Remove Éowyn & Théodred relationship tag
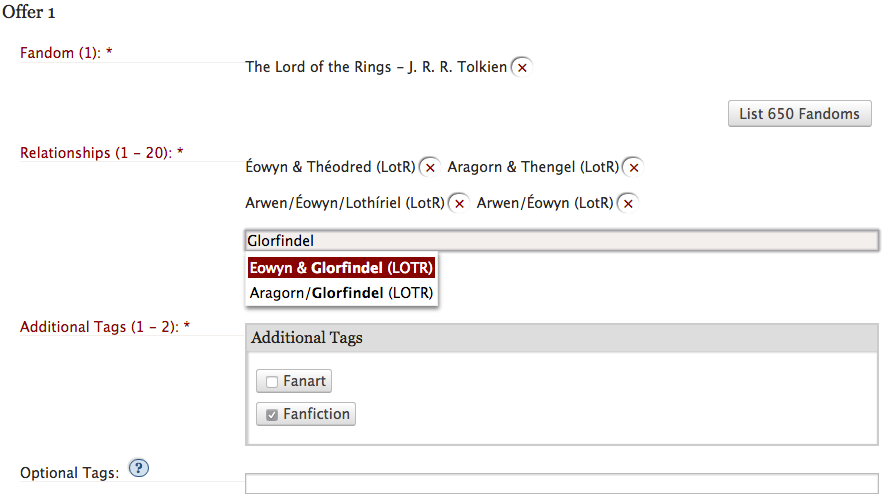The image size is (884, 499). point(430,167)
